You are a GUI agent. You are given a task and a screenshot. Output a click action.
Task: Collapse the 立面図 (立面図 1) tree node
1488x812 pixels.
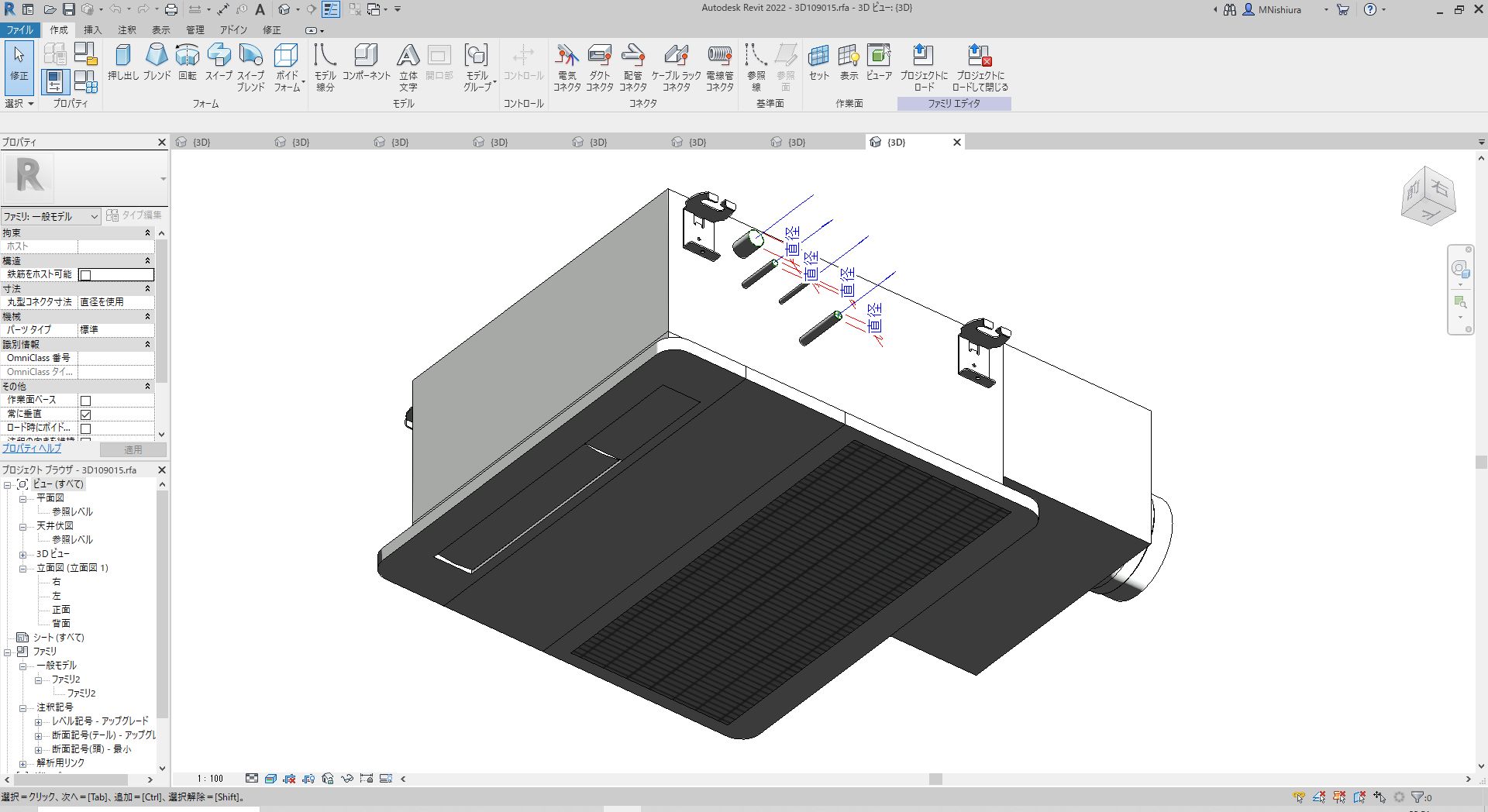tap(22, 568)
